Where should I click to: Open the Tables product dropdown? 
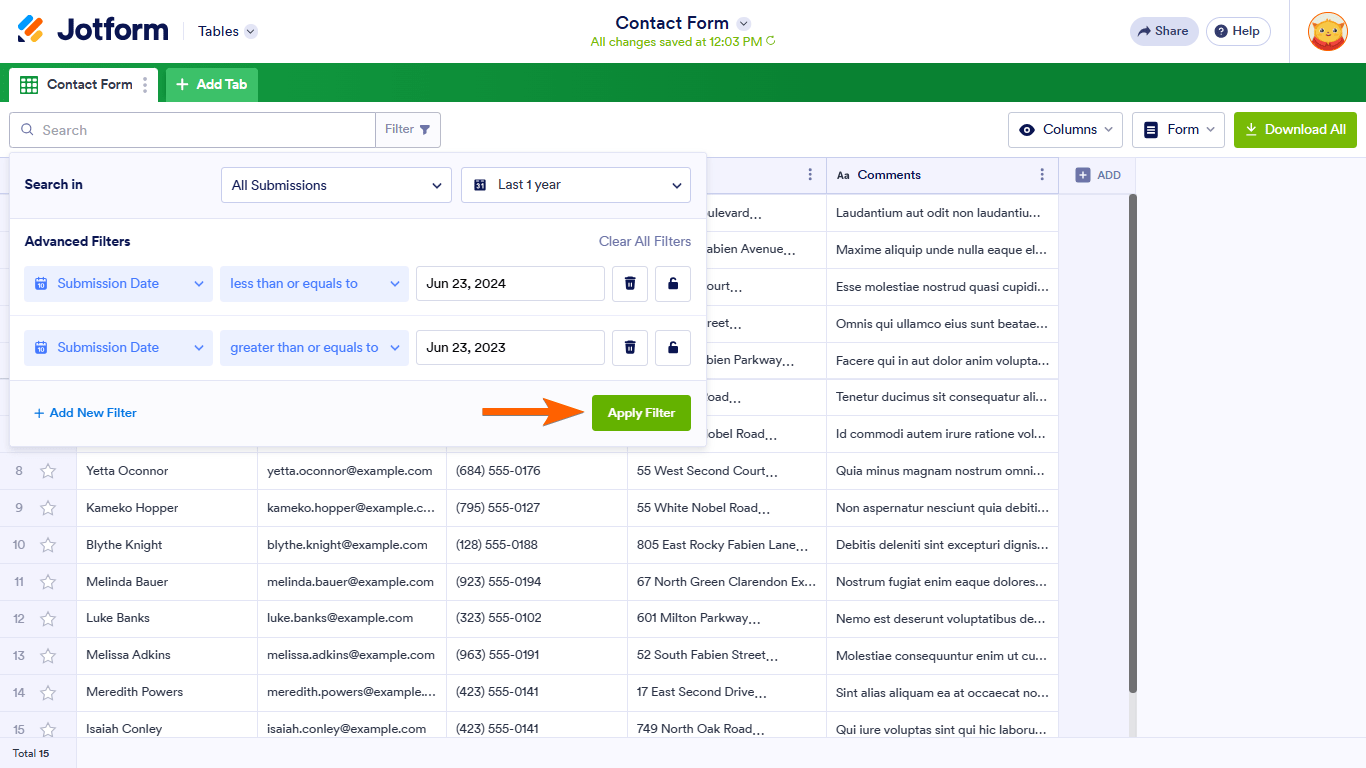pos(227,31)
